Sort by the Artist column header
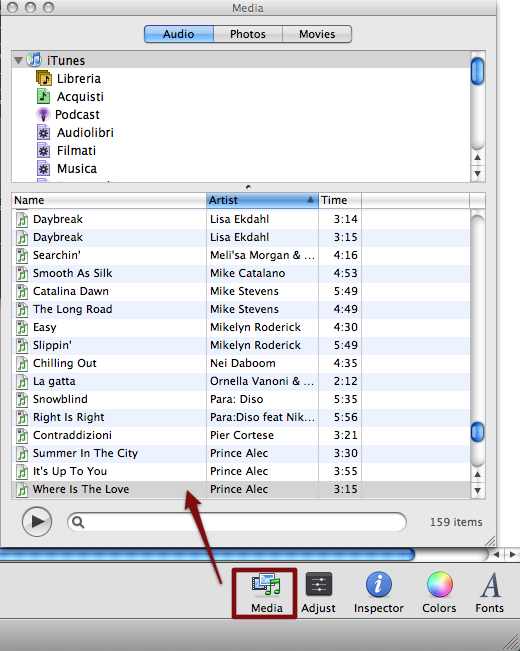The width and height of the screenshot is (520, 651). 262,200
